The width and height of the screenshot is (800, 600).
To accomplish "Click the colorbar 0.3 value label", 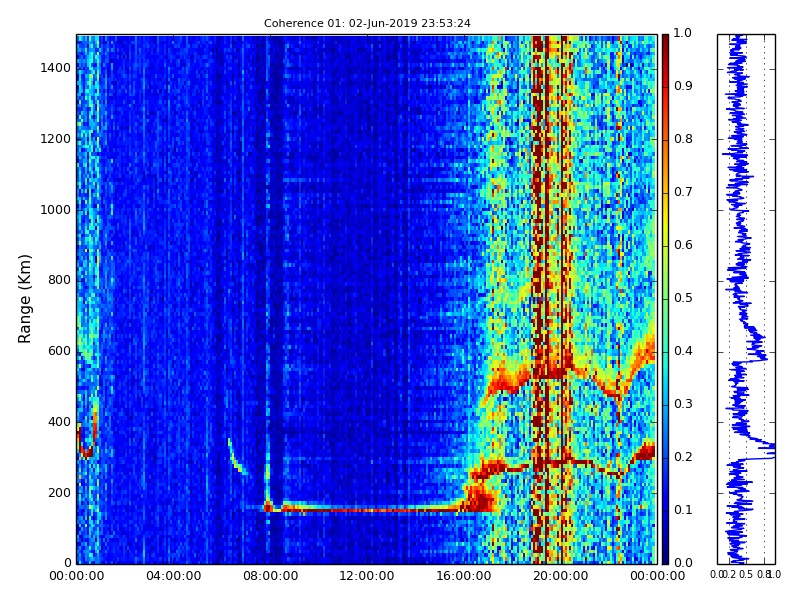I will (x=683, y=404).
